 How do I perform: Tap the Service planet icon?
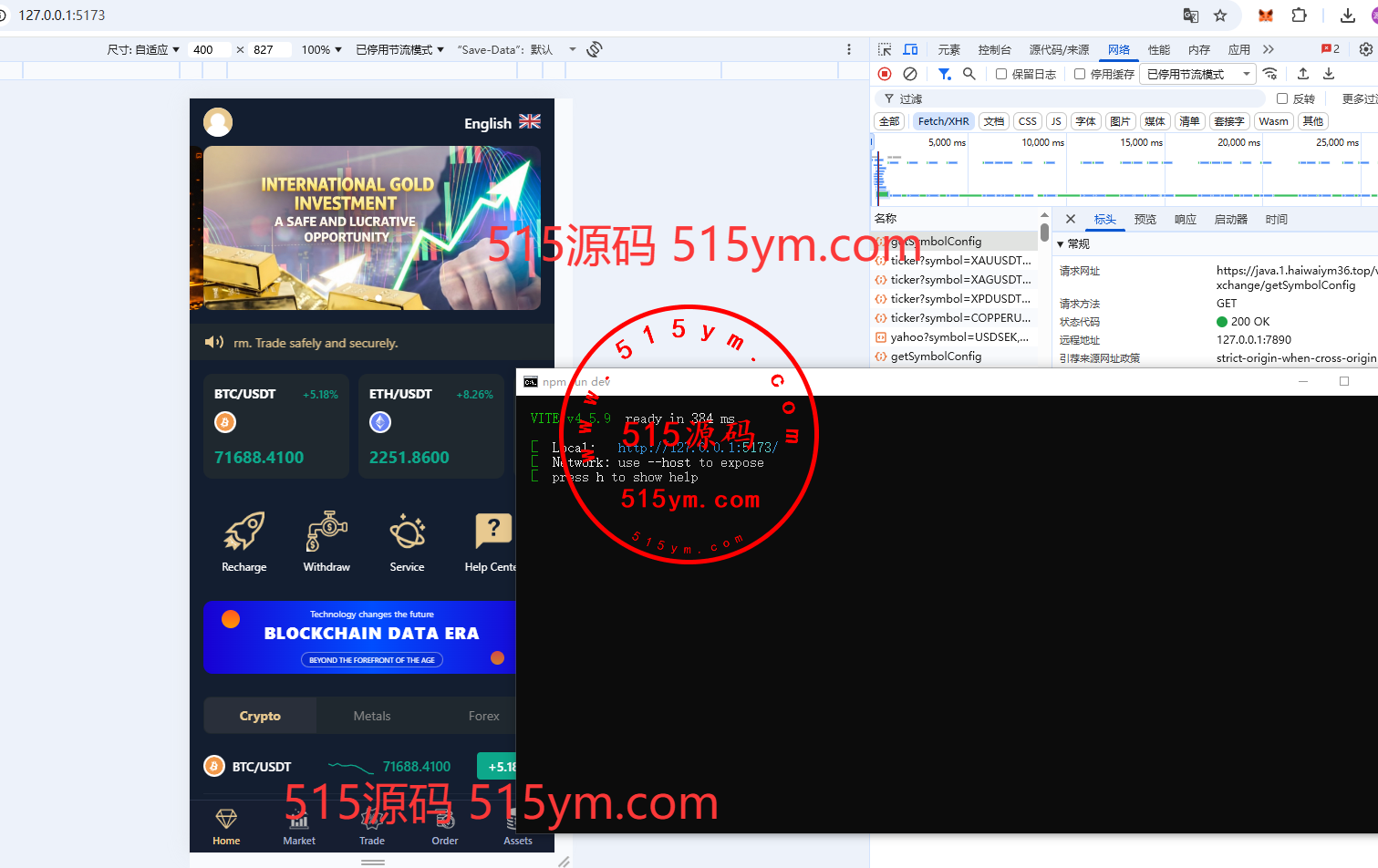[x=407, y=532]
